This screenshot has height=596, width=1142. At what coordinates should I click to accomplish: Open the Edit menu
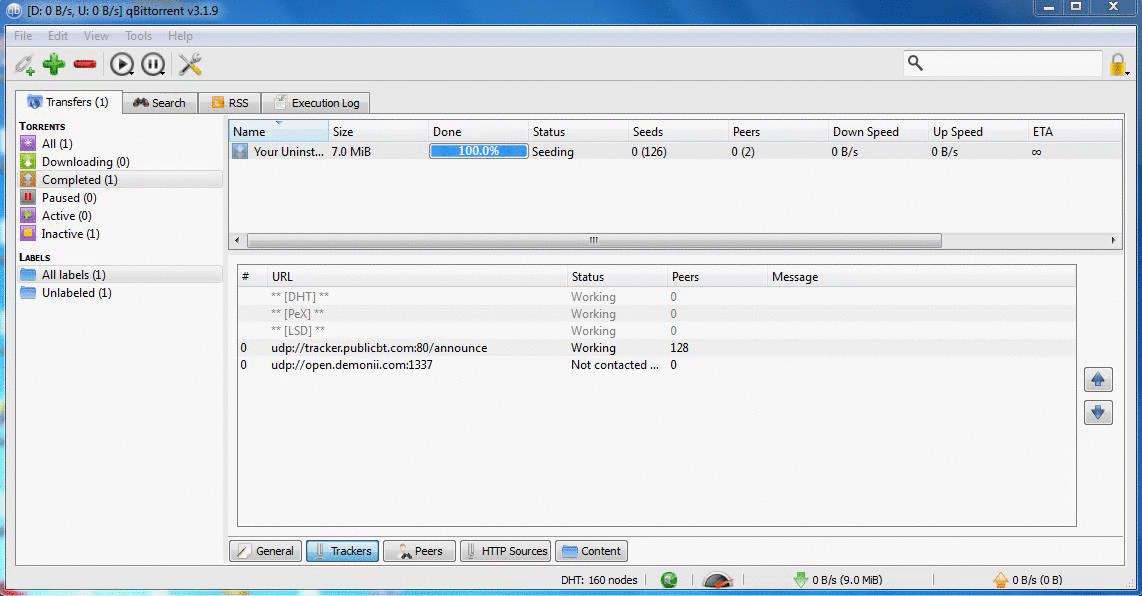tap(58, 36)
